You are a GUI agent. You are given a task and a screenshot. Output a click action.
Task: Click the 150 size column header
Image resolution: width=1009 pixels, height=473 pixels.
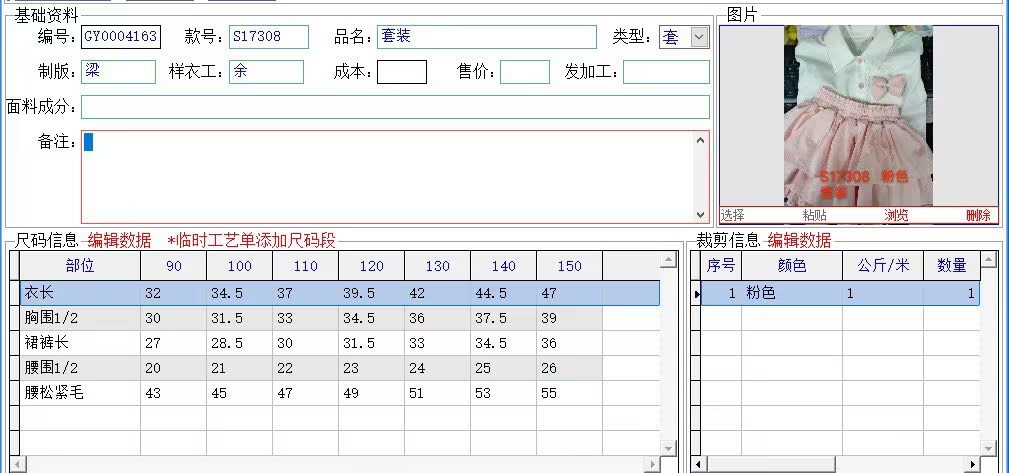click(569, 266)
